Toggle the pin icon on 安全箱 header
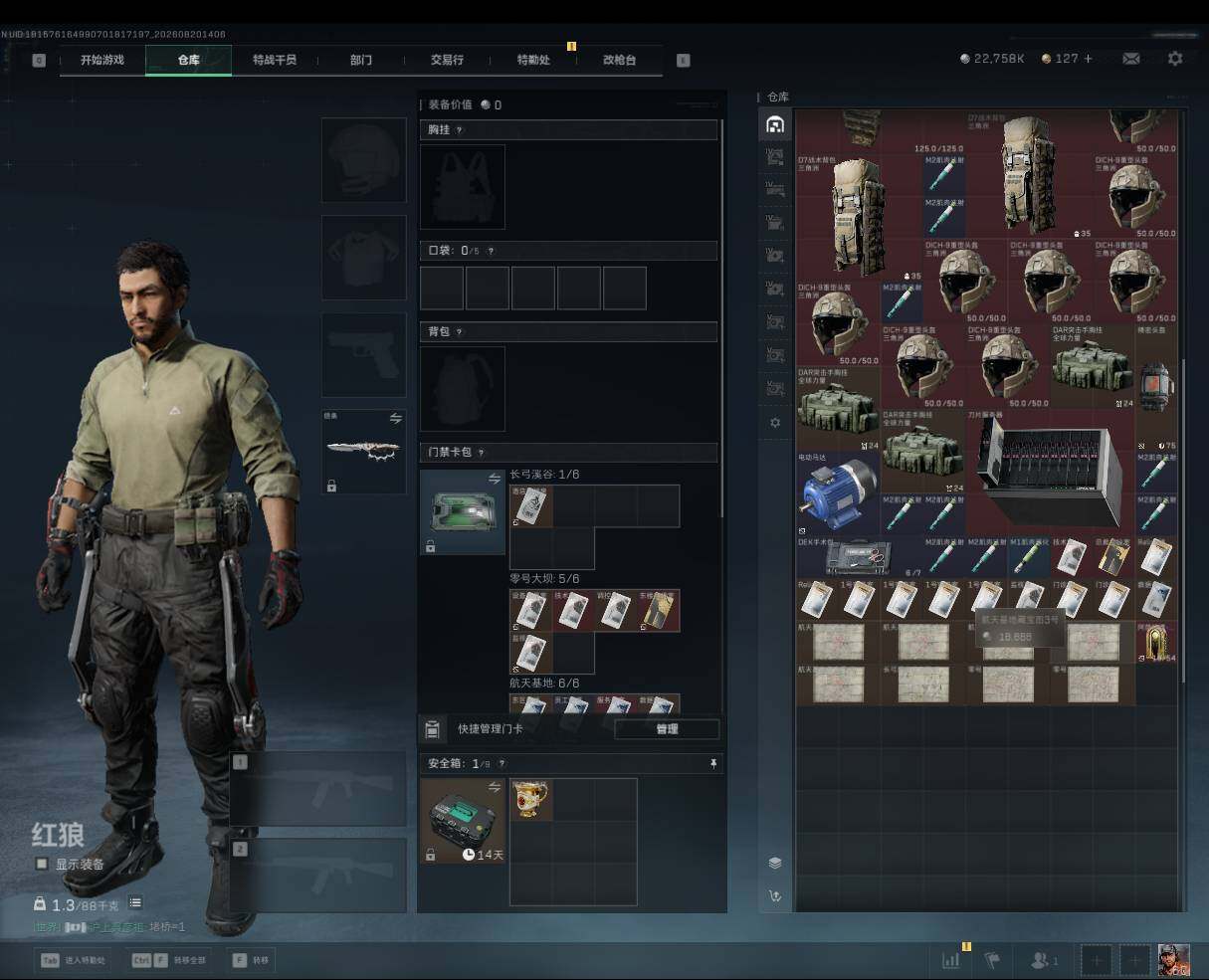1209x980 pixels. tap(712, 764)
